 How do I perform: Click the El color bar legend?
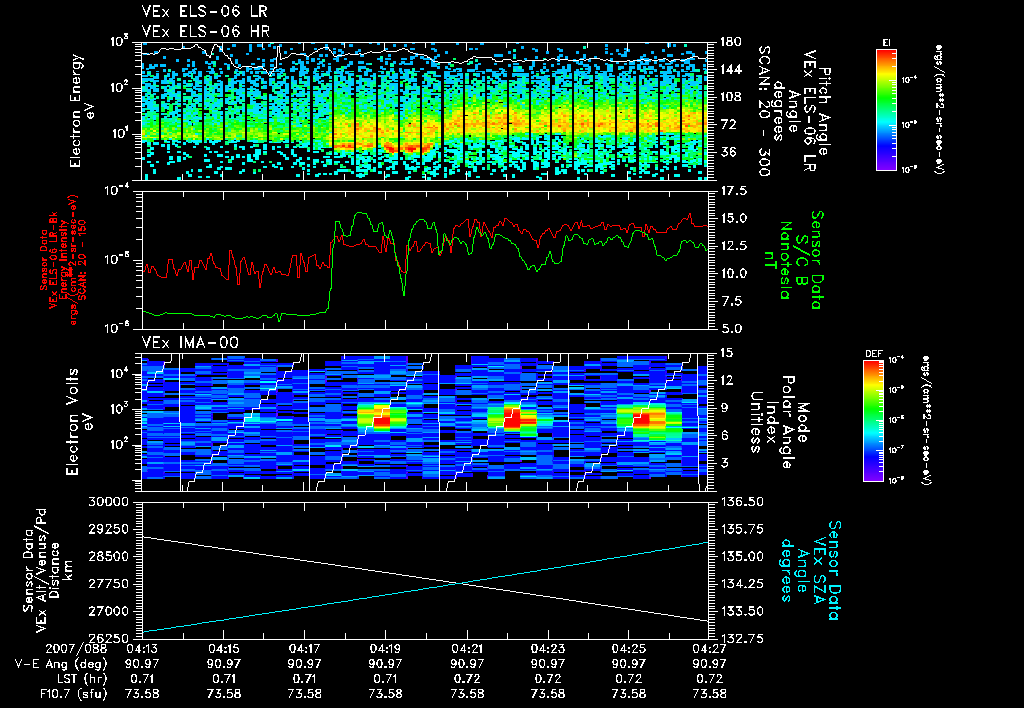pyautogui.click(x=886, y=110)
